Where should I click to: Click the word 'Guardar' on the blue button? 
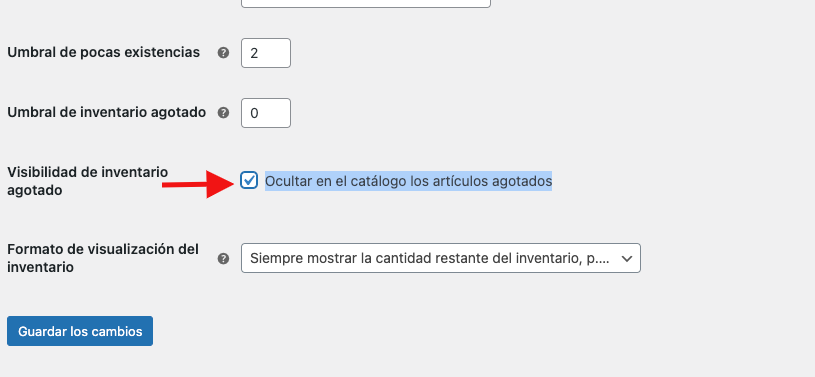(x=43, y=332)
